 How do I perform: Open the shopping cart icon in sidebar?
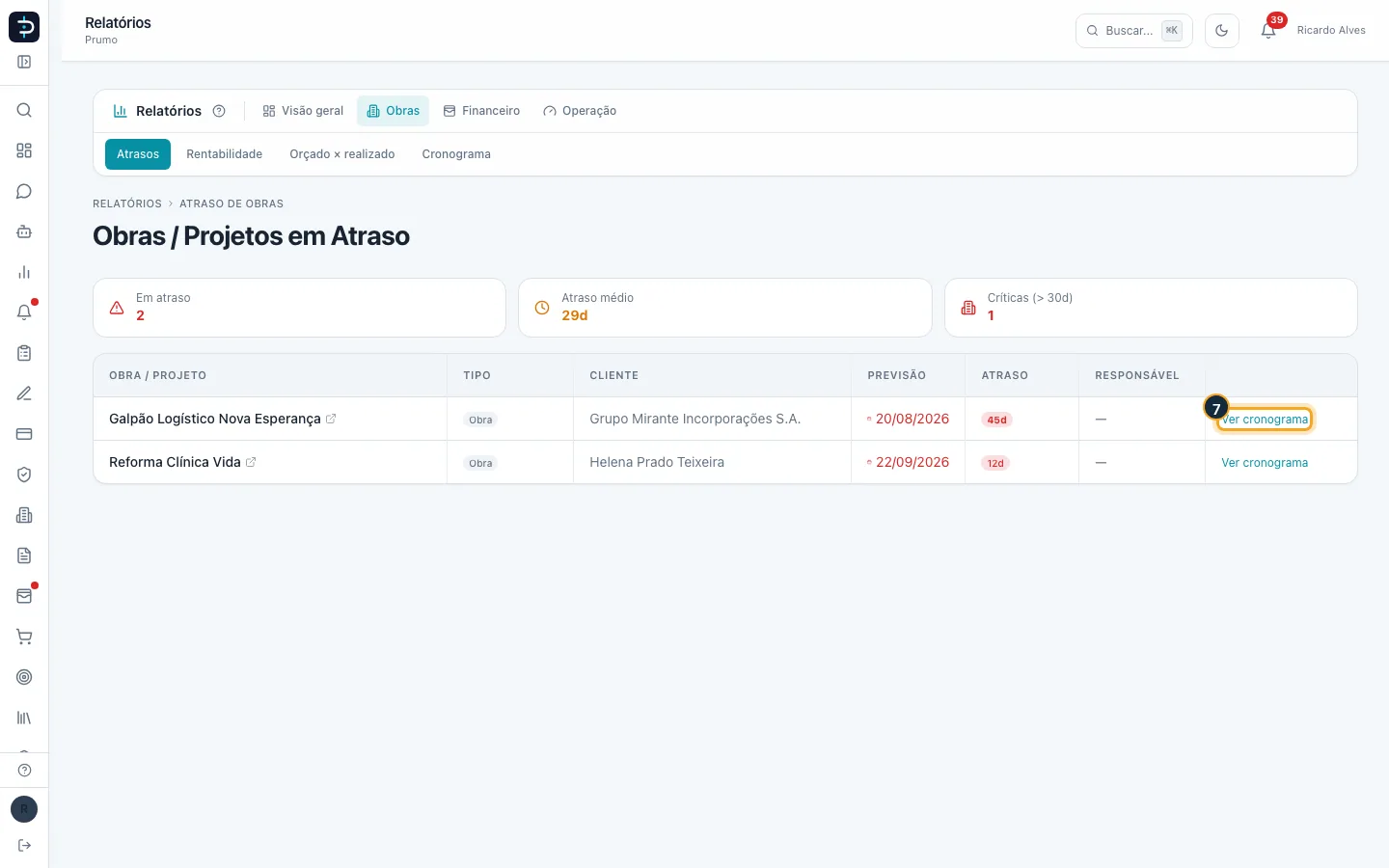tap(24, 637)
